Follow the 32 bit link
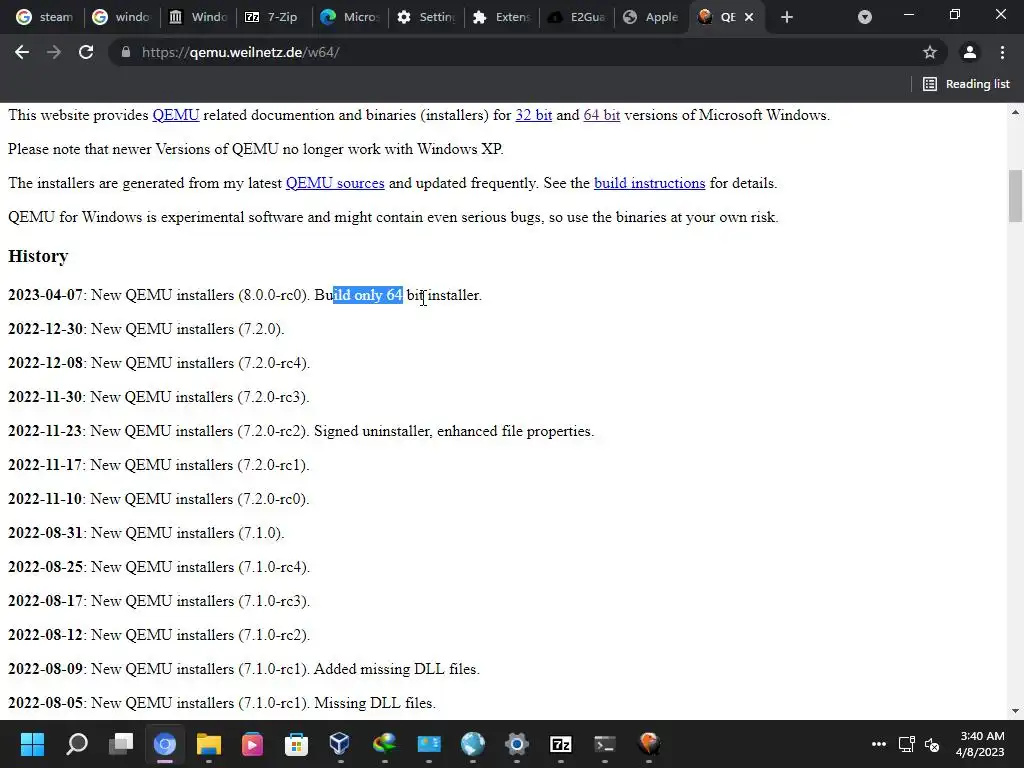Image resolution: width=1024 pixels, height=768 pixels. point(534,115)
